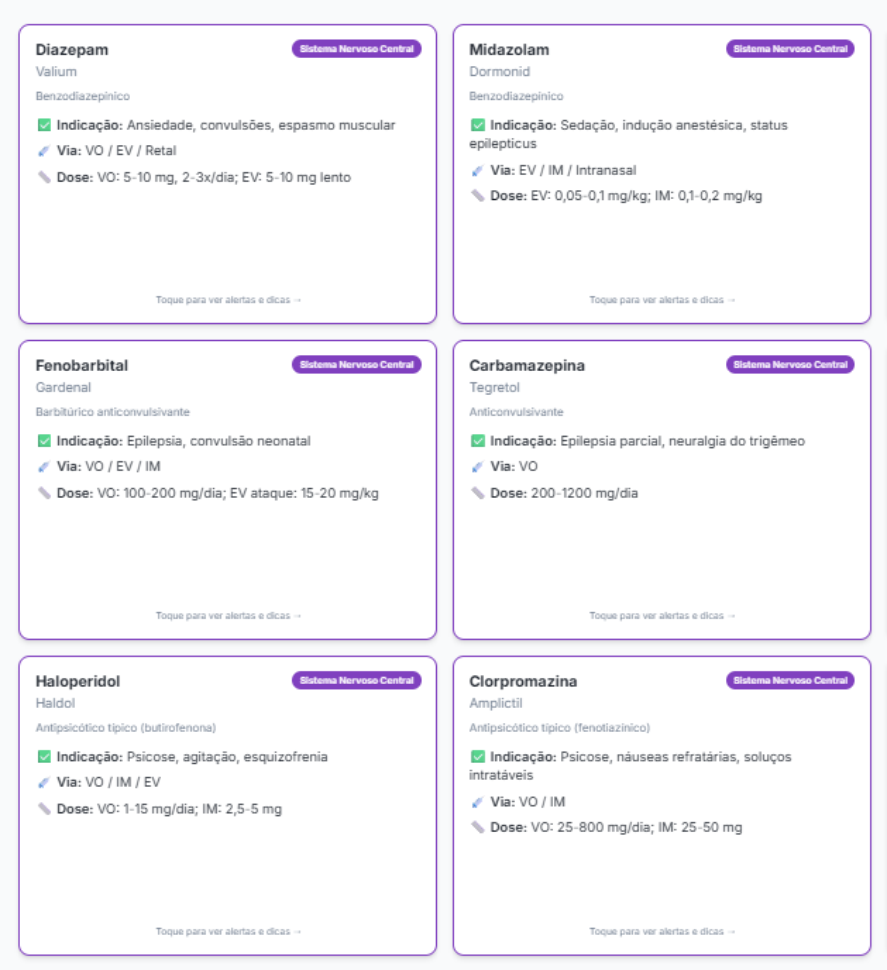Expand Carbamazepina alerts via 'Toque para ver' link
The height and width of the screenshot is (970, 887).
tap(662, 615)
